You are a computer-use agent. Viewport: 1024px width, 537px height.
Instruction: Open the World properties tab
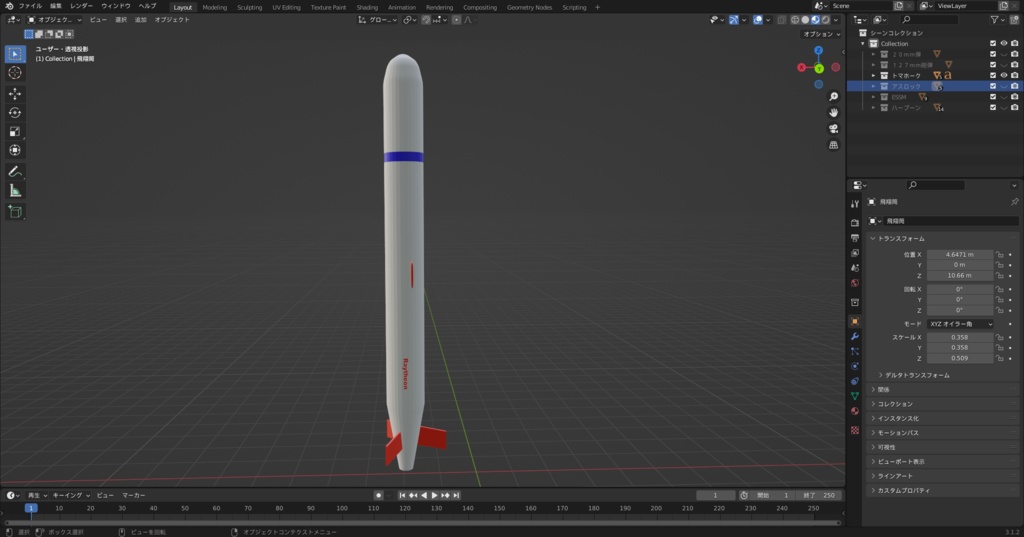855,283
